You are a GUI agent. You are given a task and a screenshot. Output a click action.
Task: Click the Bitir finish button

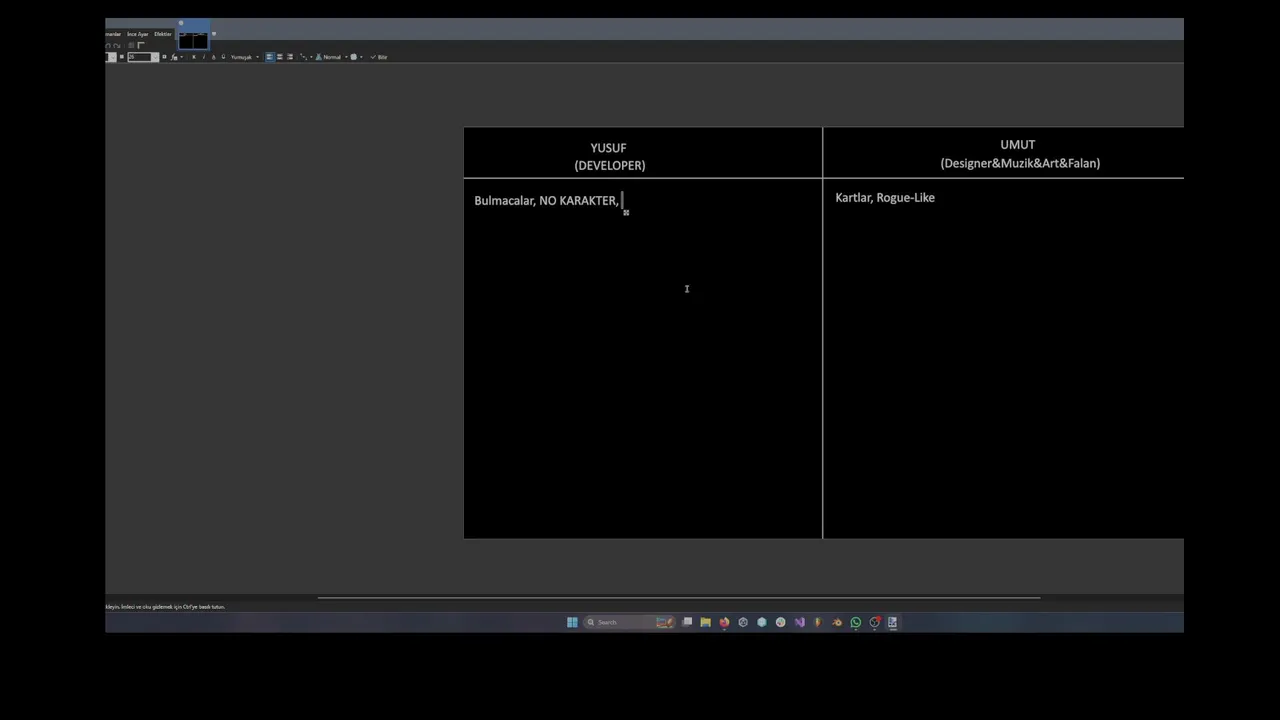(x=379, y=57)
